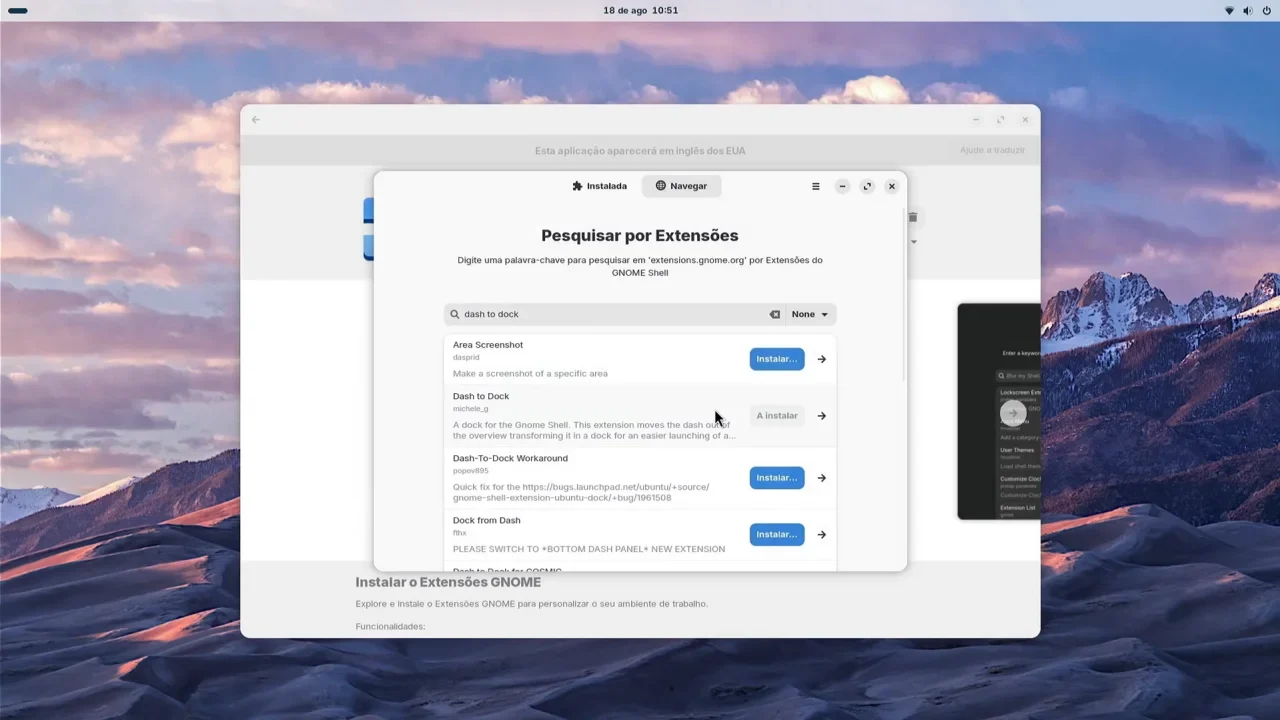Install the Dock from Dash extension
The image size is (1280, 720).
777,535
